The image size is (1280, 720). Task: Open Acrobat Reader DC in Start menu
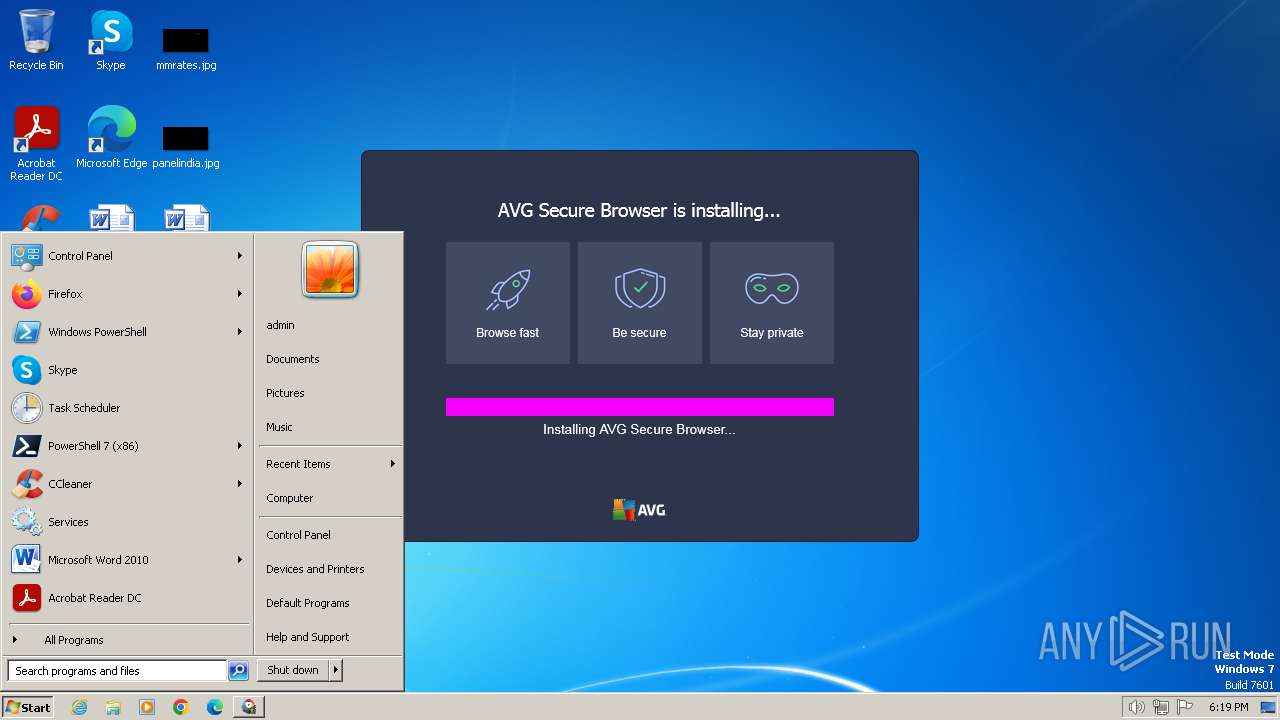click(x=128, y=598)
